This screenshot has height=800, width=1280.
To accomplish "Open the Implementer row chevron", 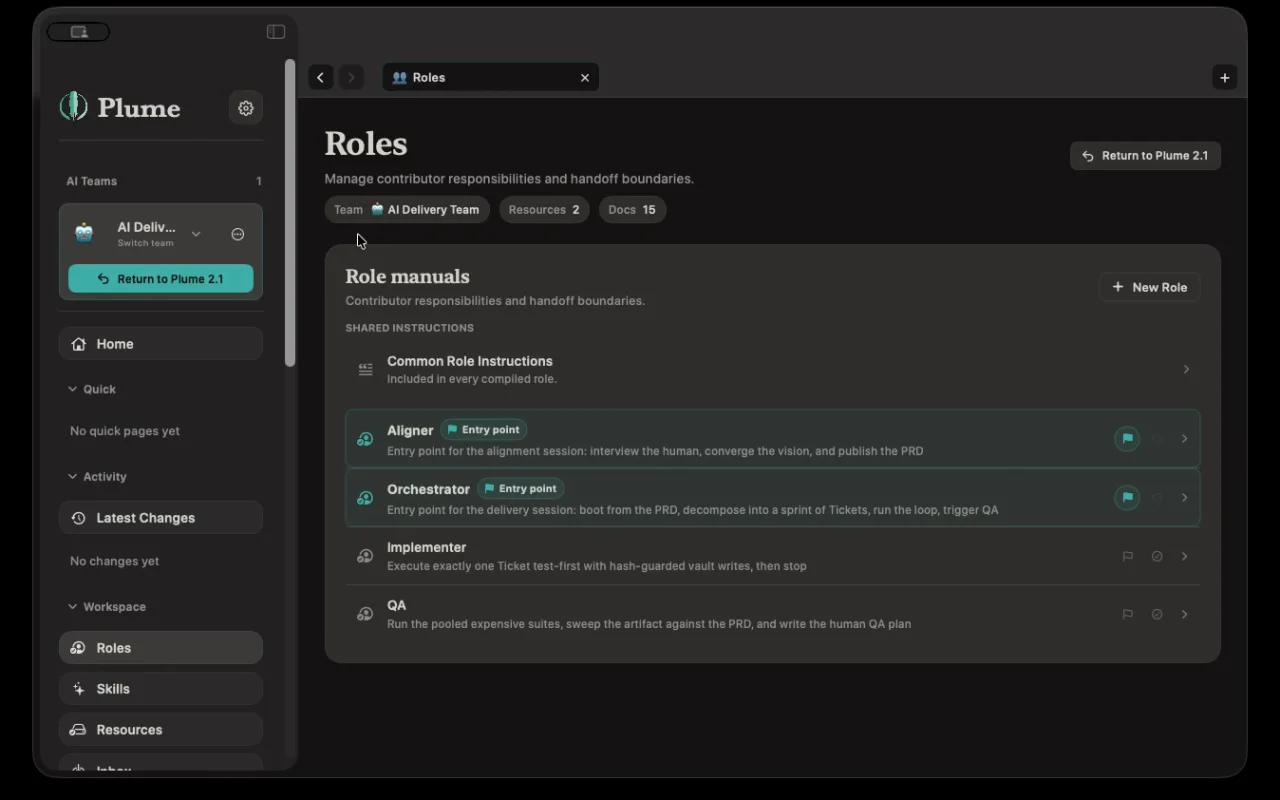I will [1185, 556].
